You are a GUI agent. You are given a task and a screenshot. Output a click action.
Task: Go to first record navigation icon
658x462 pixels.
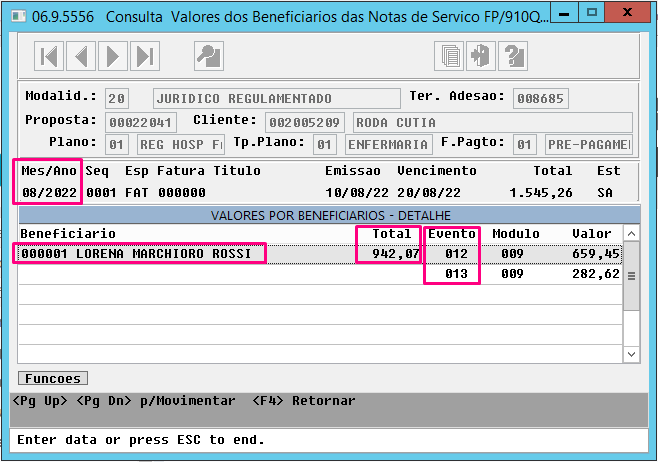[49, 56]
